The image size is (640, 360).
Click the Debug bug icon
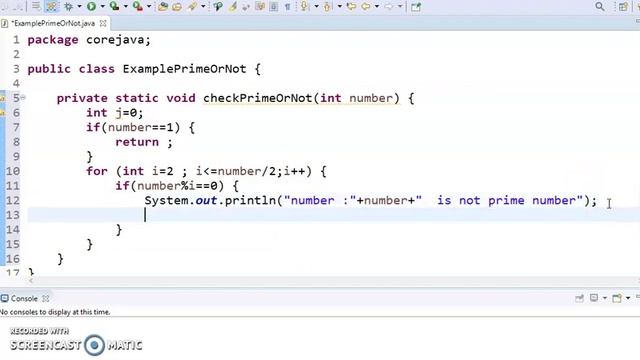click(x=68, y=6)
